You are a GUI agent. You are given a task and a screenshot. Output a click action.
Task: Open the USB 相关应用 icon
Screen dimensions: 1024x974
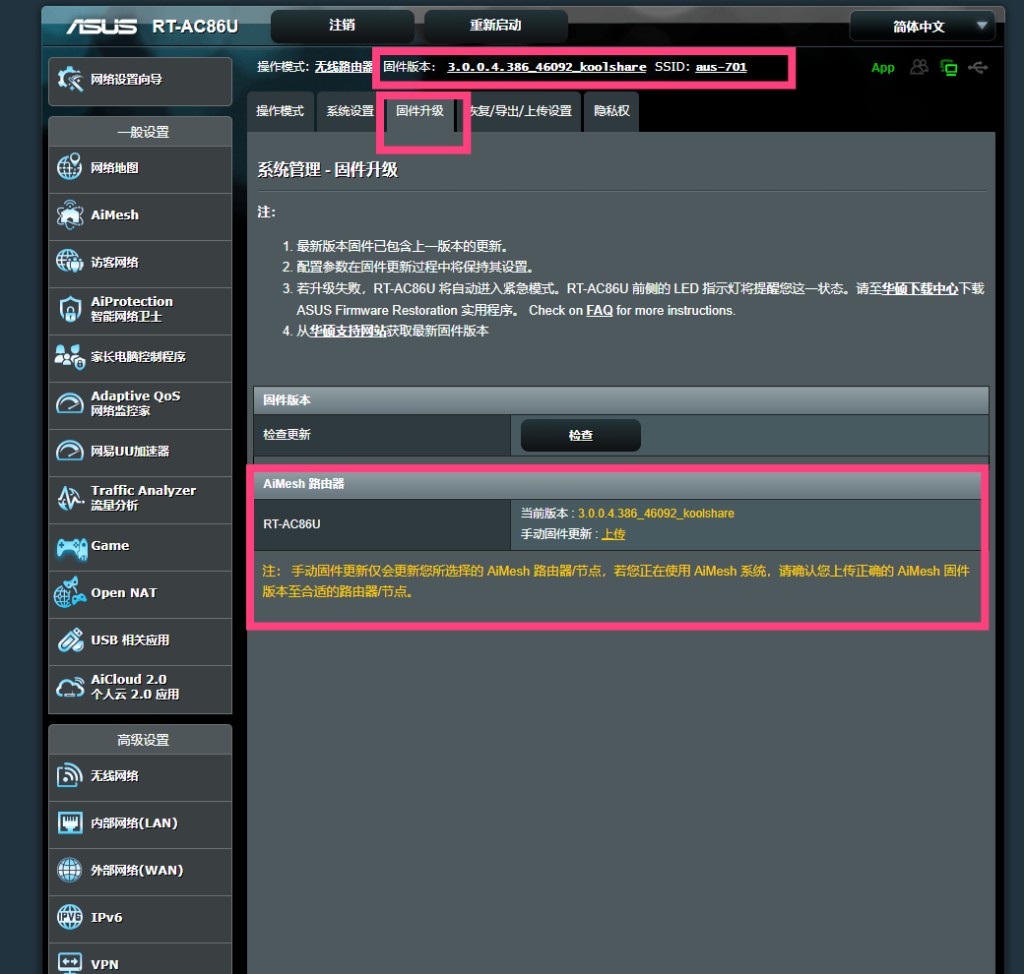[x=69, y=640]
